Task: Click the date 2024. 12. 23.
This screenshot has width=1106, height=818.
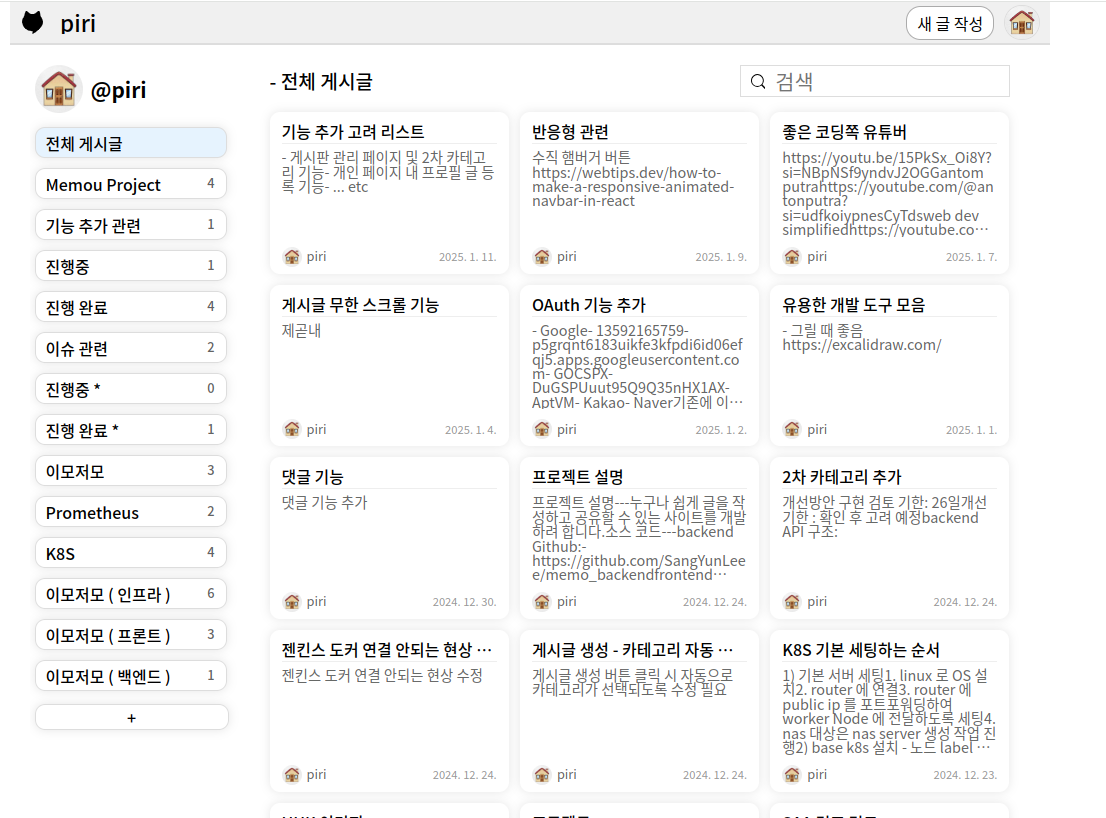Action: (965, 775)
